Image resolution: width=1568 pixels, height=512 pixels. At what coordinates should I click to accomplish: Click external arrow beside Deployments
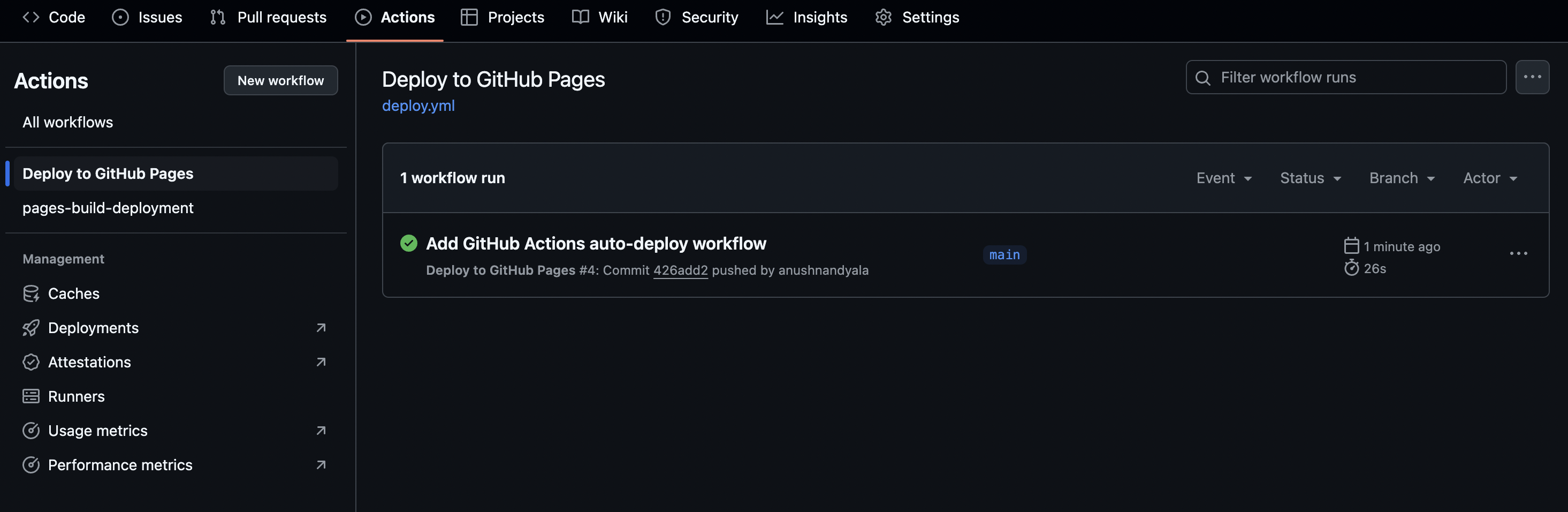click(322, 328)
